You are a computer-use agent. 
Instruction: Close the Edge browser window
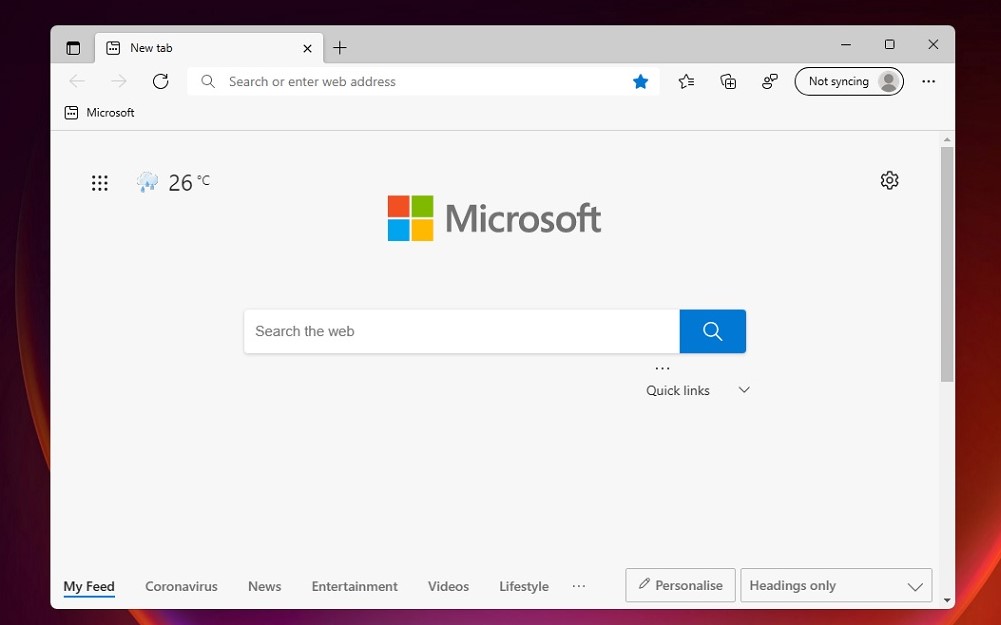tap(933, 45)
